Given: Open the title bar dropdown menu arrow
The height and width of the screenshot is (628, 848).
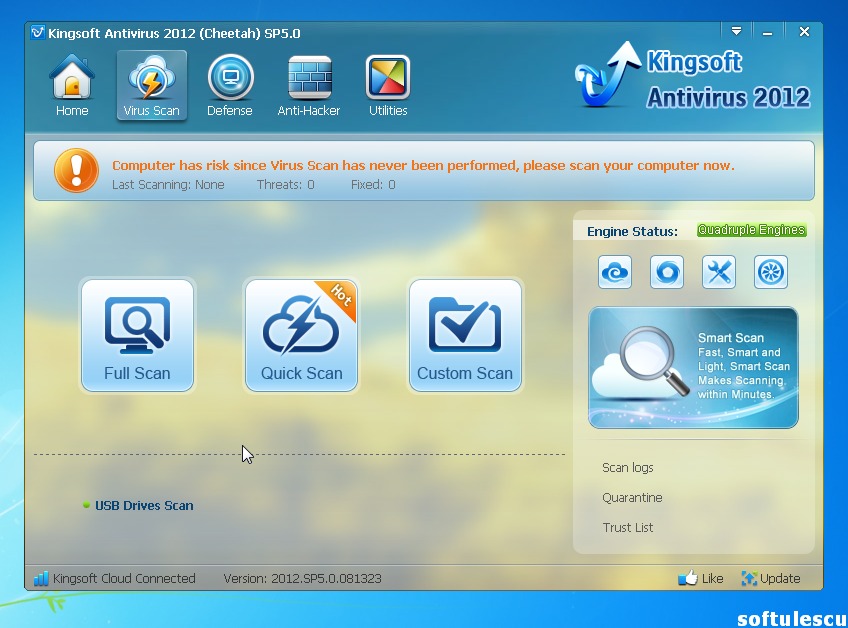Looking at the screenshot, I should point(736,31).
